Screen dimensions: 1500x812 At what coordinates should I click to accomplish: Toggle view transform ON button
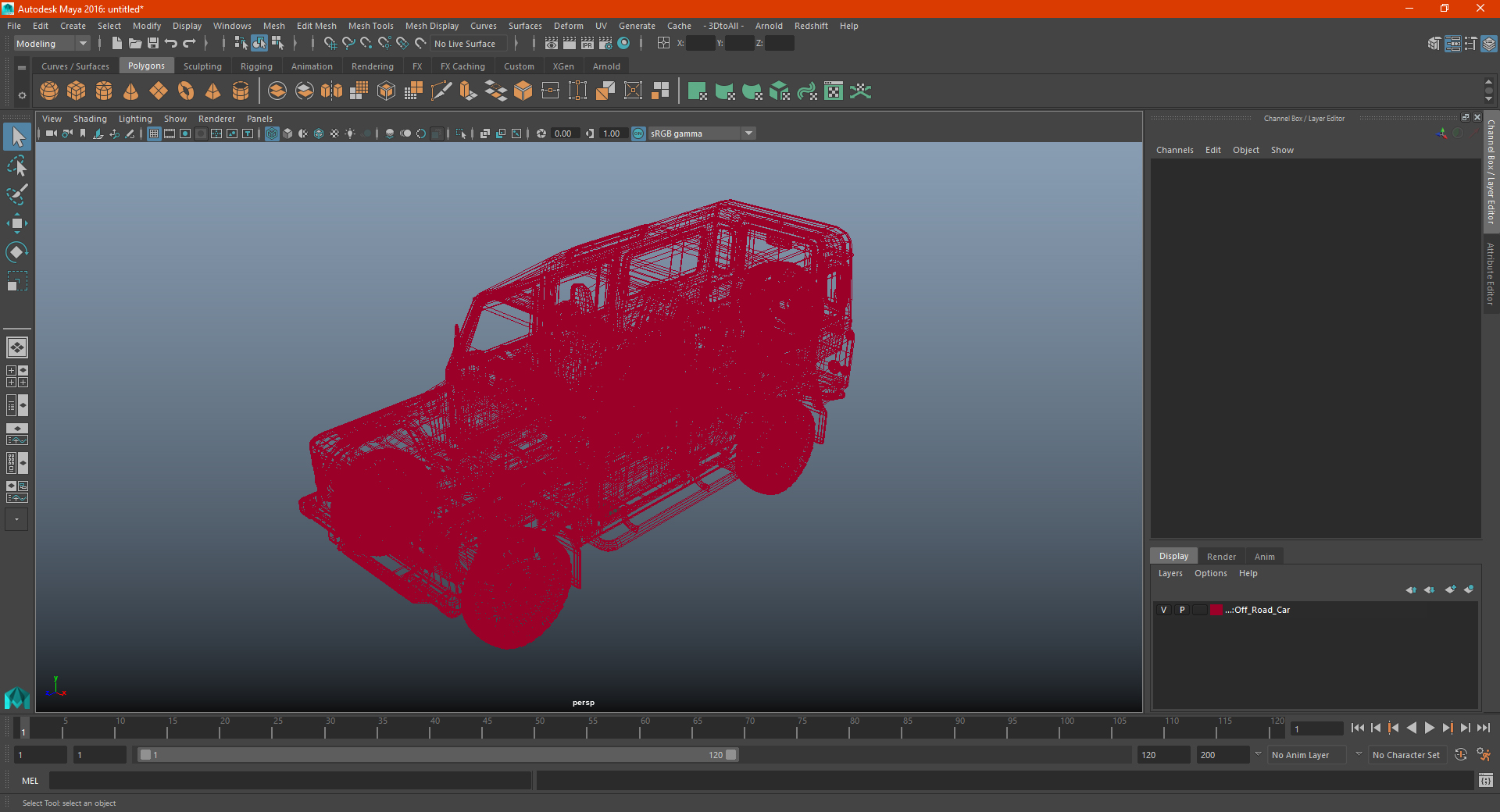638,134
